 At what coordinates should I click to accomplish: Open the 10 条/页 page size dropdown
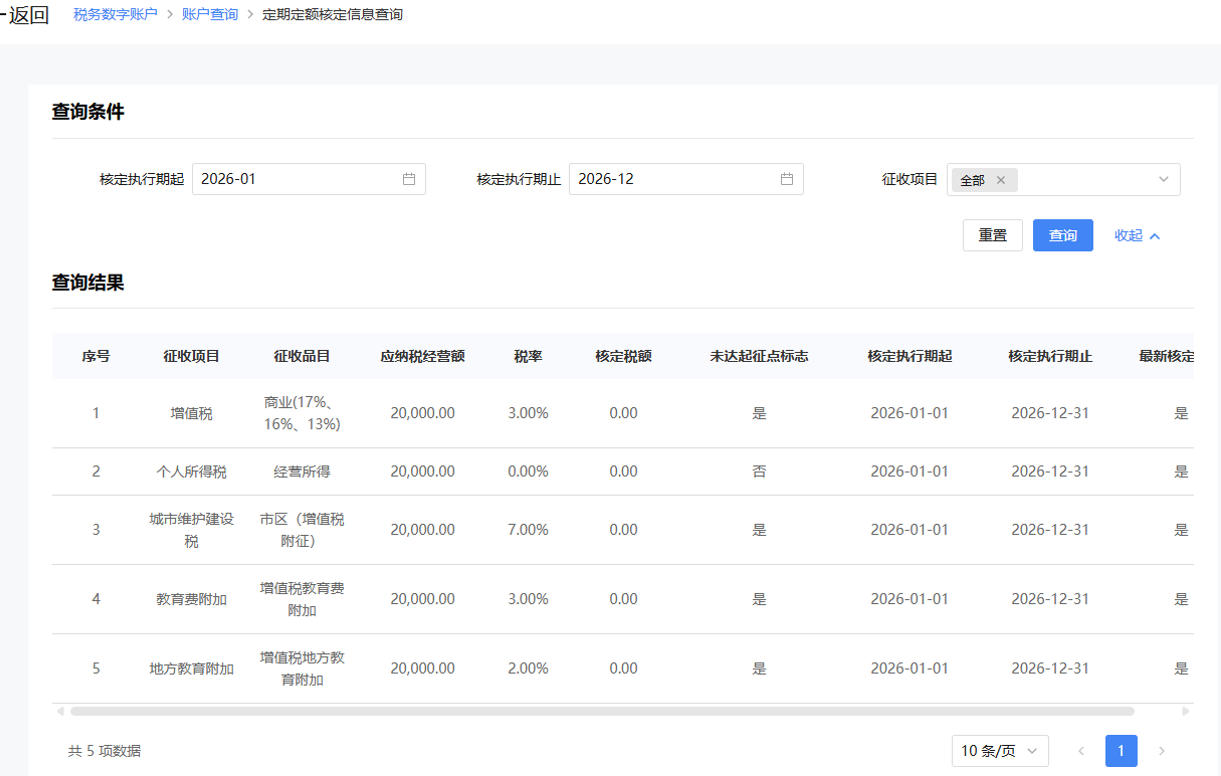1001,751
